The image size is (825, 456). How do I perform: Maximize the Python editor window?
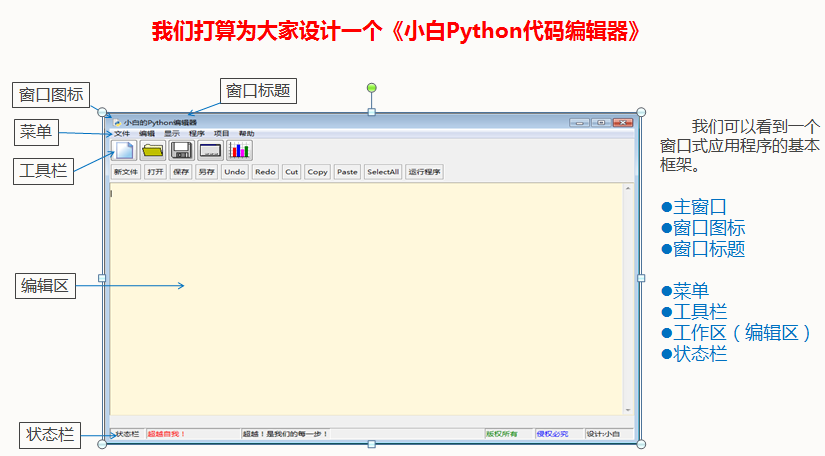coord(601,123)
